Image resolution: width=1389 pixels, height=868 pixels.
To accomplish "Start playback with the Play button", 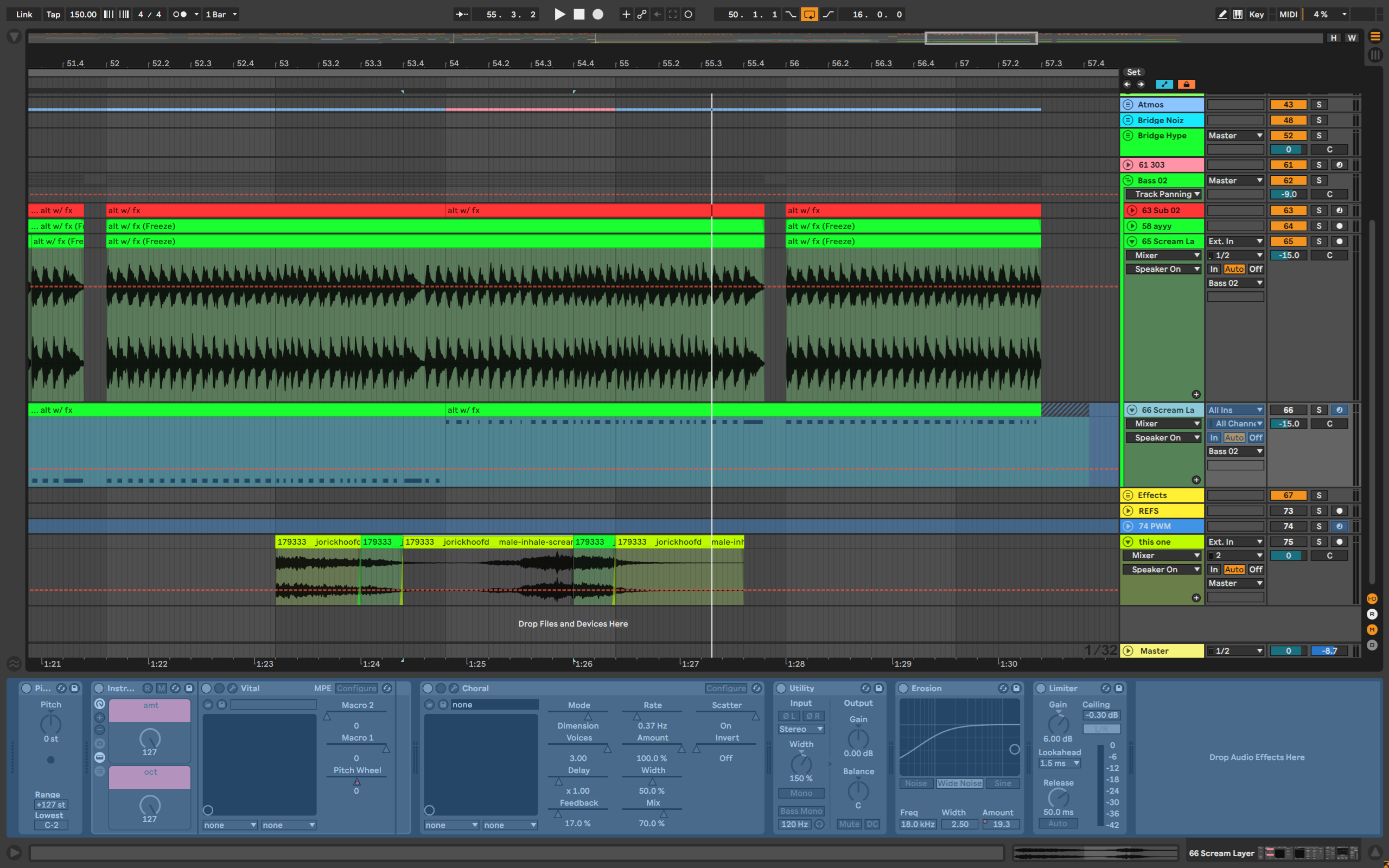I will [559, 14].
